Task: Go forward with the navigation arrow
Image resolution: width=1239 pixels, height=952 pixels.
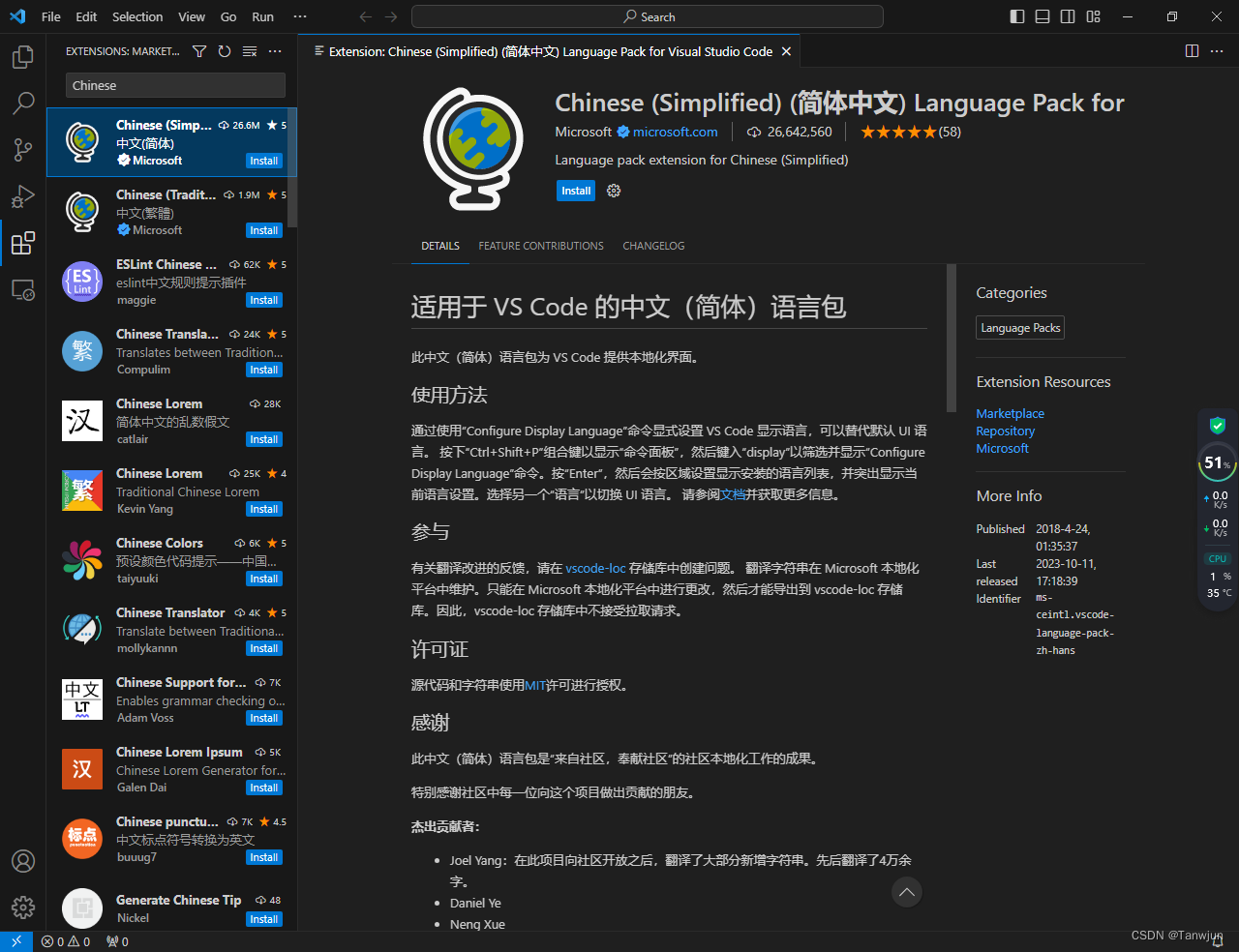Action: (x=391, y=16)
